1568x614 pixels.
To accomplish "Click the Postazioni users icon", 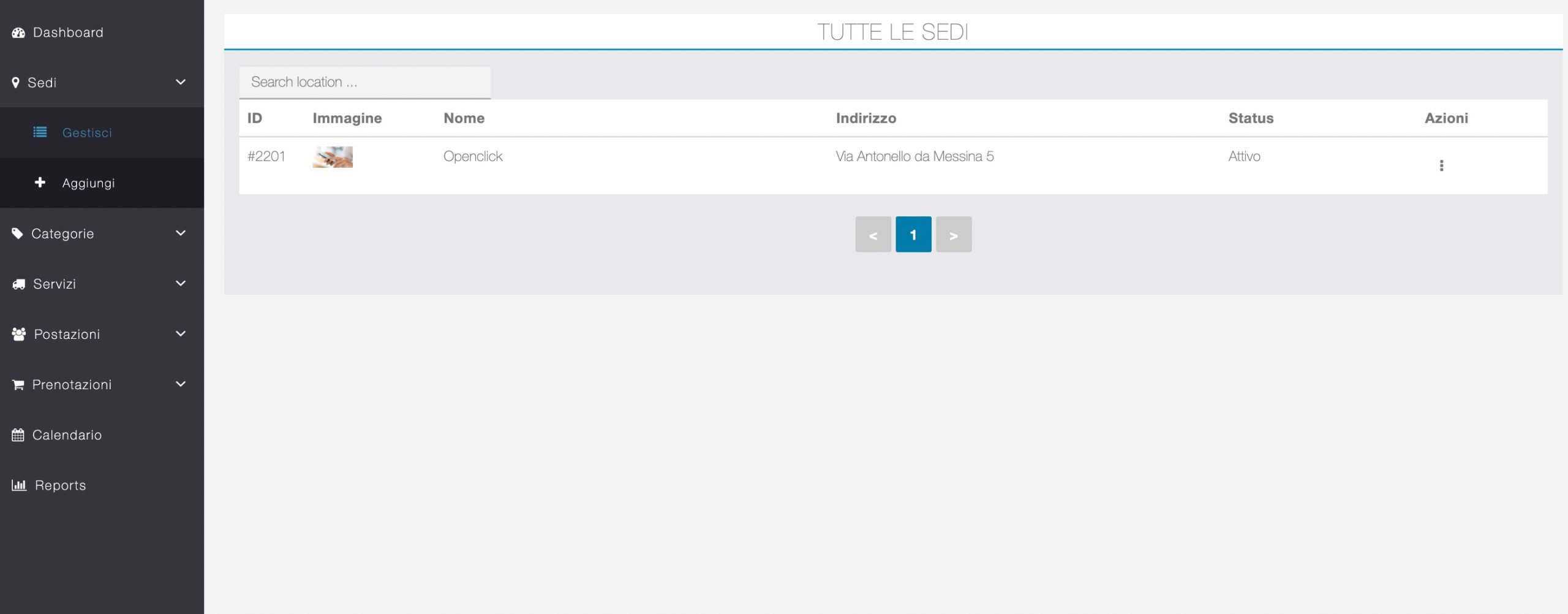I will click(x=19, y=335).
